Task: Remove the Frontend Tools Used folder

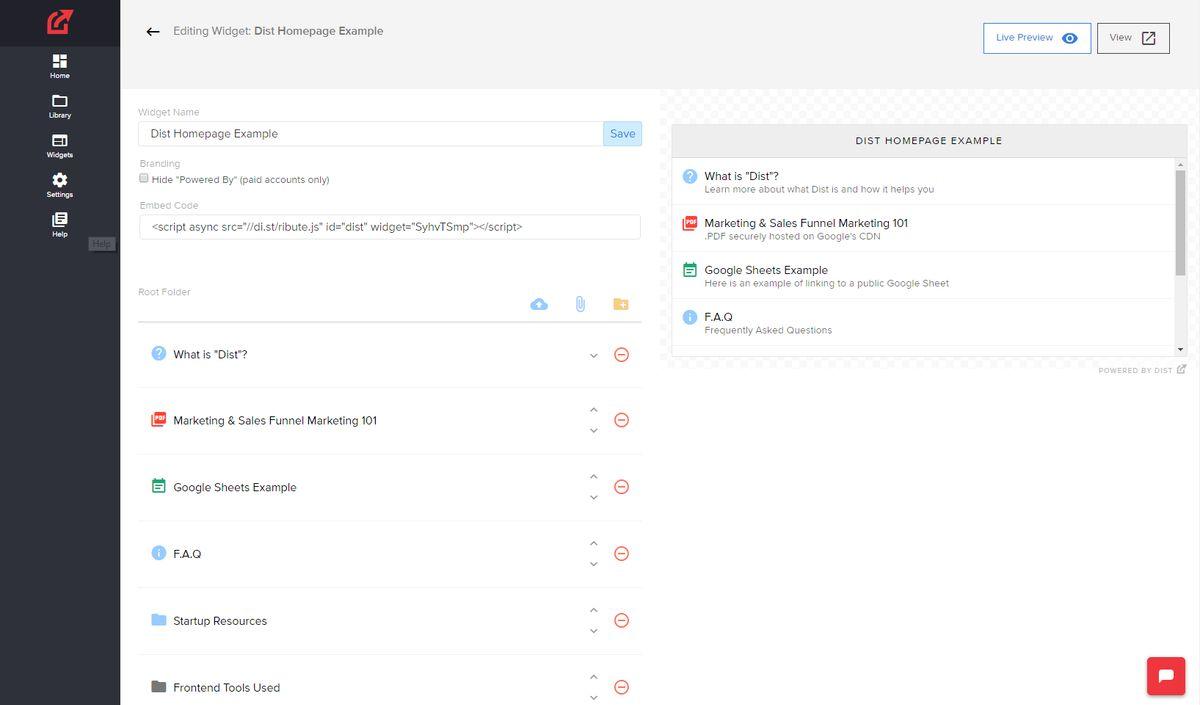Action: coord(621,687)
